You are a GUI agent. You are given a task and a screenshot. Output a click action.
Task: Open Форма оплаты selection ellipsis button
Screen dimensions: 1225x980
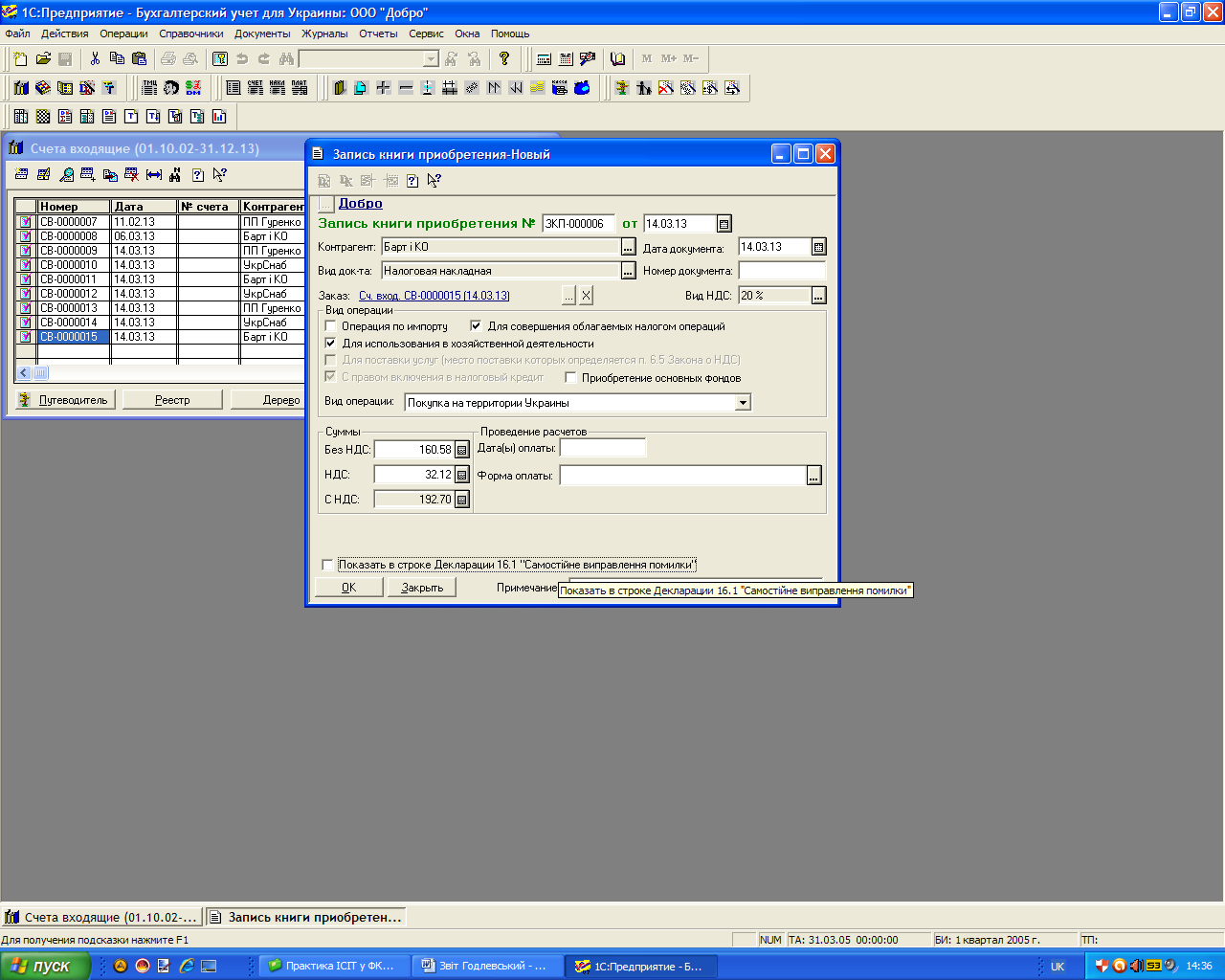pyautogui.click(x=814, y=476)
